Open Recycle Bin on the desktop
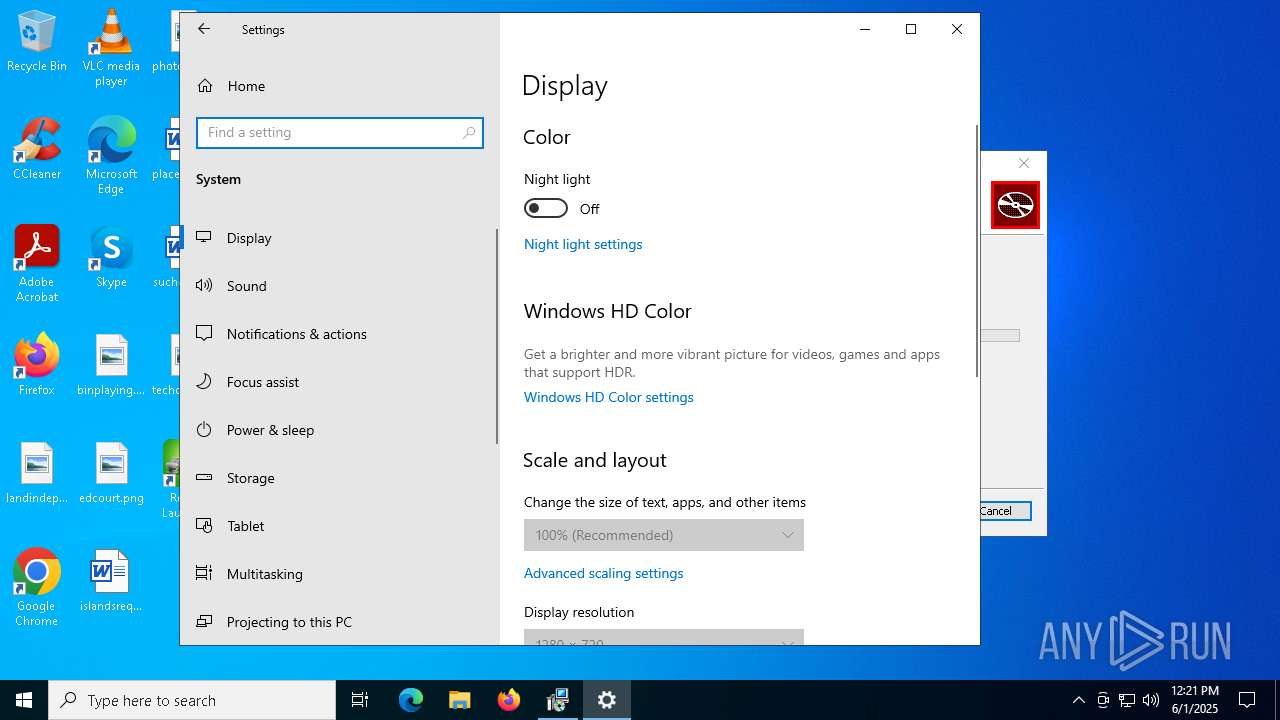This screenshot has width=1280, height=720. pos(37,42)
